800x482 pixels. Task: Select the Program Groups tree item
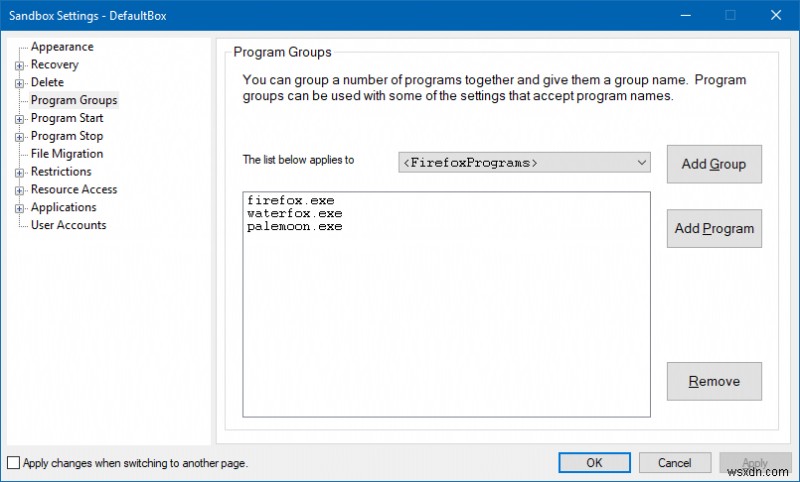(74, 100)
